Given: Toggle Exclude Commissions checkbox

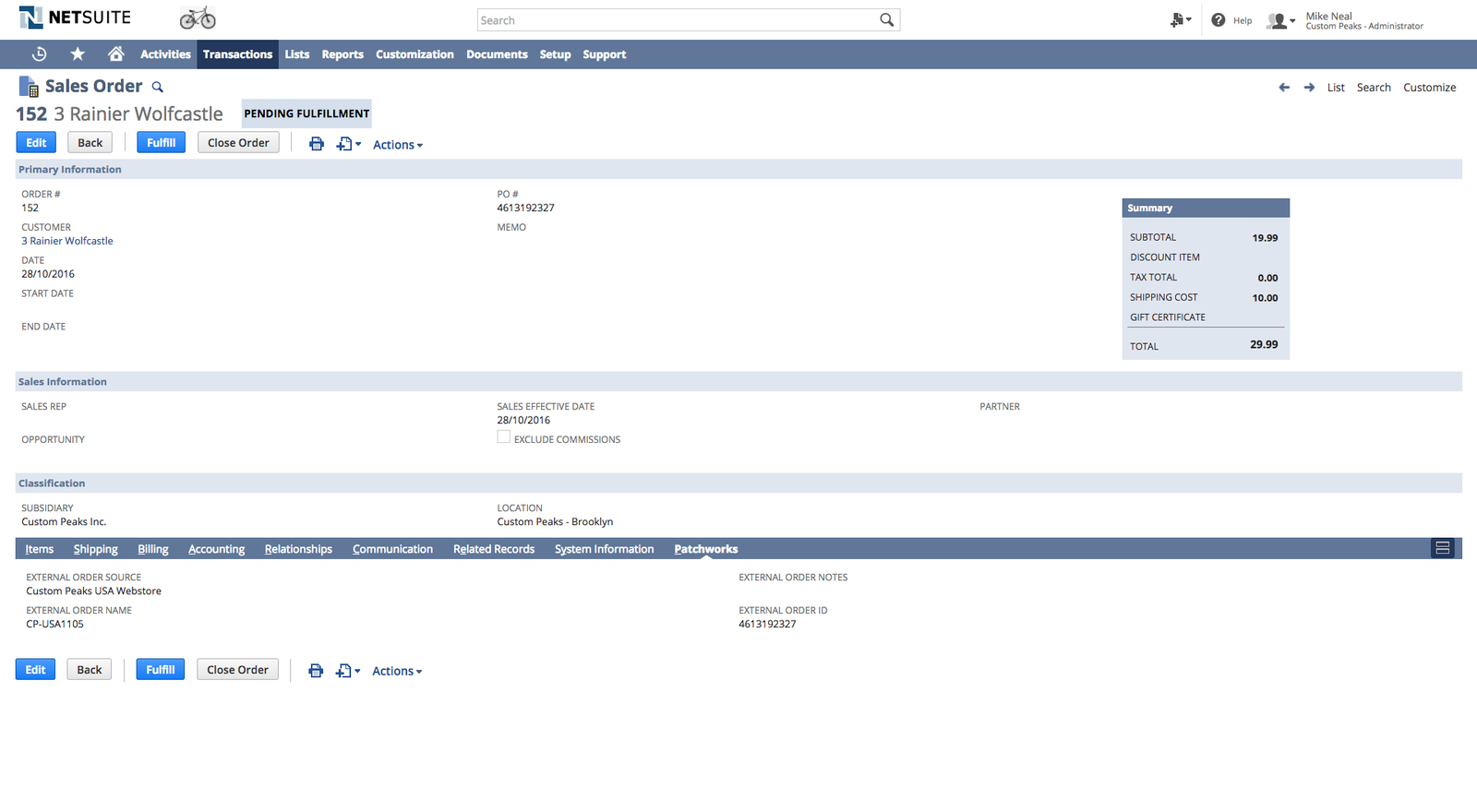Looking at the screenshot, I should coord(503,437).
